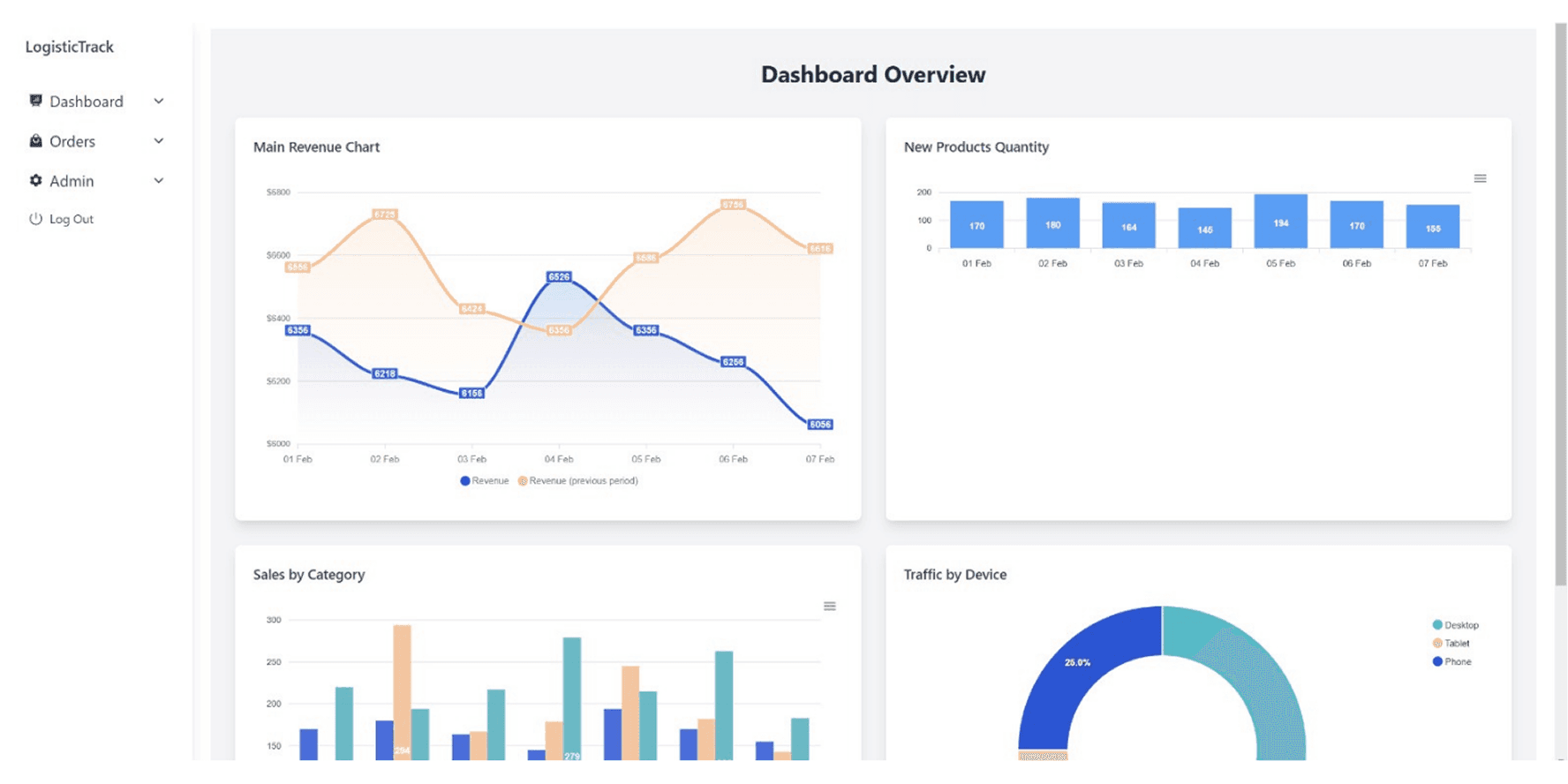The width and height of the screenshot is (1568, 784).
Task: Click the Dashboard monitor icon in sidebar
Action: point(35,101)
